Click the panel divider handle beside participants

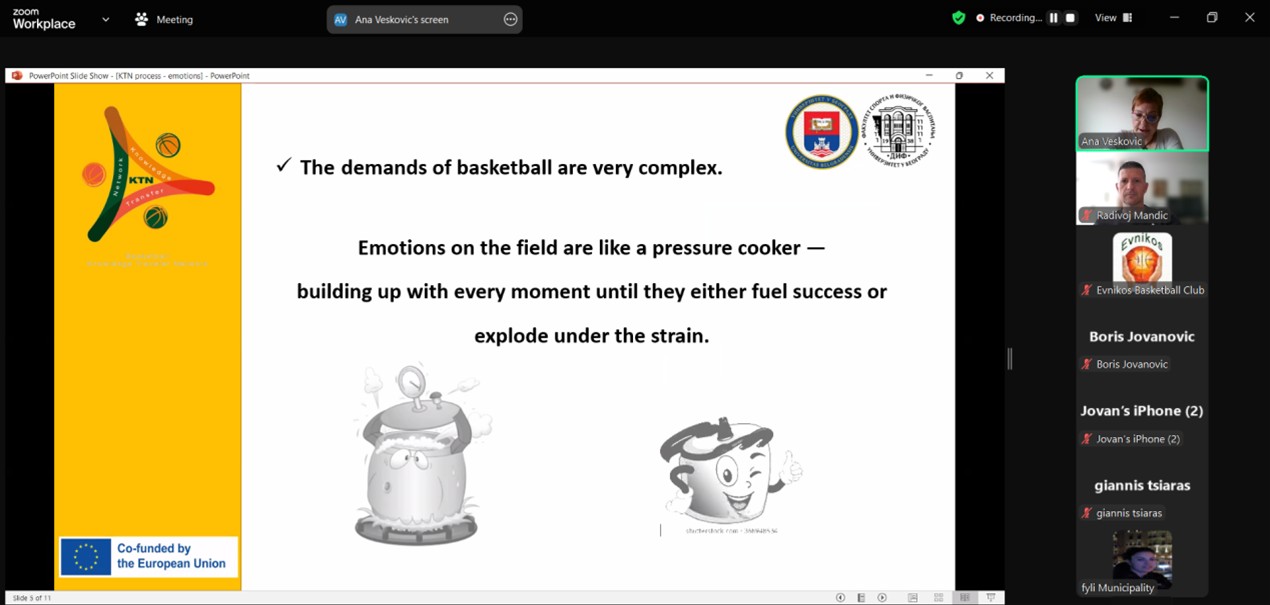point(1010,359)
